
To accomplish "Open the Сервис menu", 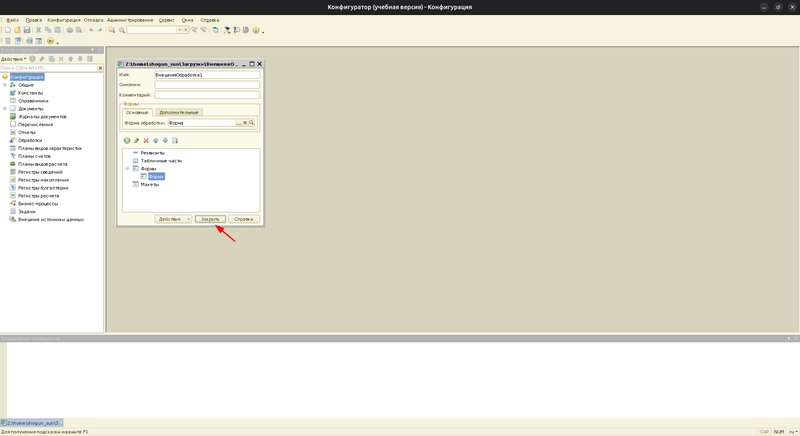I will 166,20.
